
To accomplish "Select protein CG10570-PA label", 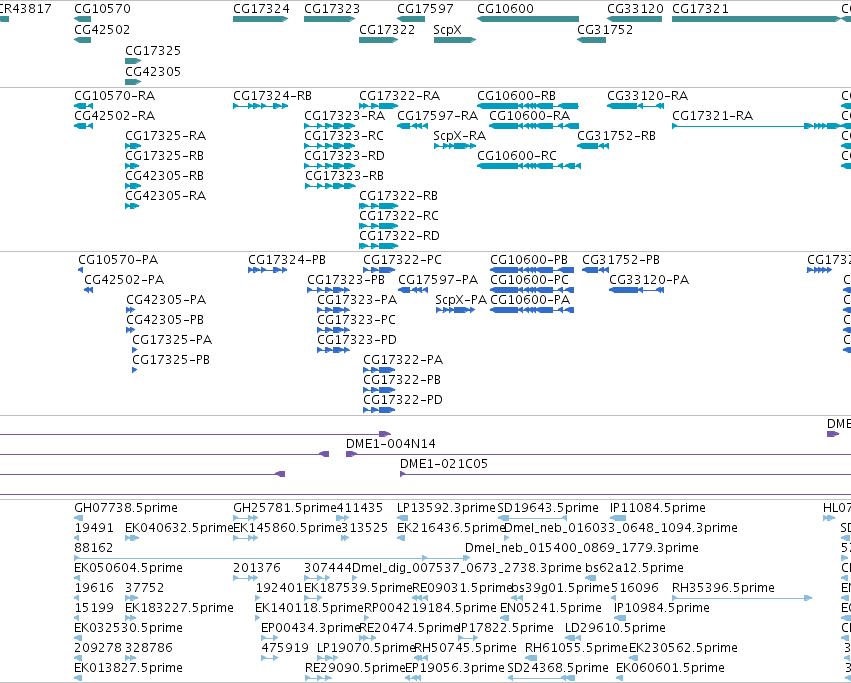I will (x=118, y=260).
